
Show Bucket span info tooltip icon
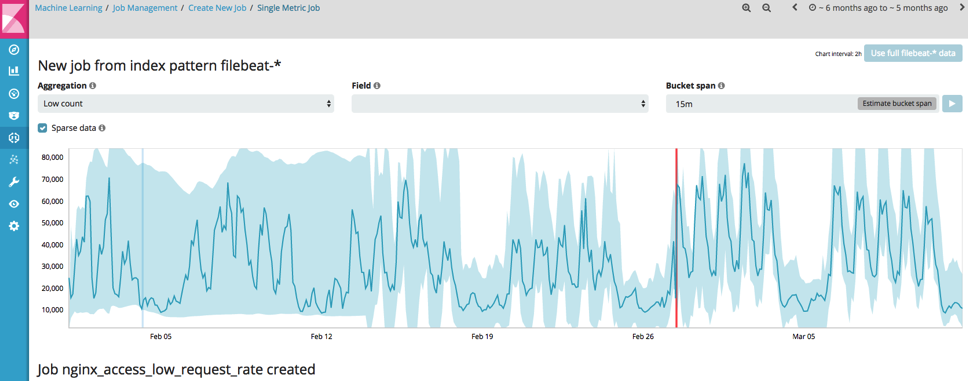tap(721, 86)
